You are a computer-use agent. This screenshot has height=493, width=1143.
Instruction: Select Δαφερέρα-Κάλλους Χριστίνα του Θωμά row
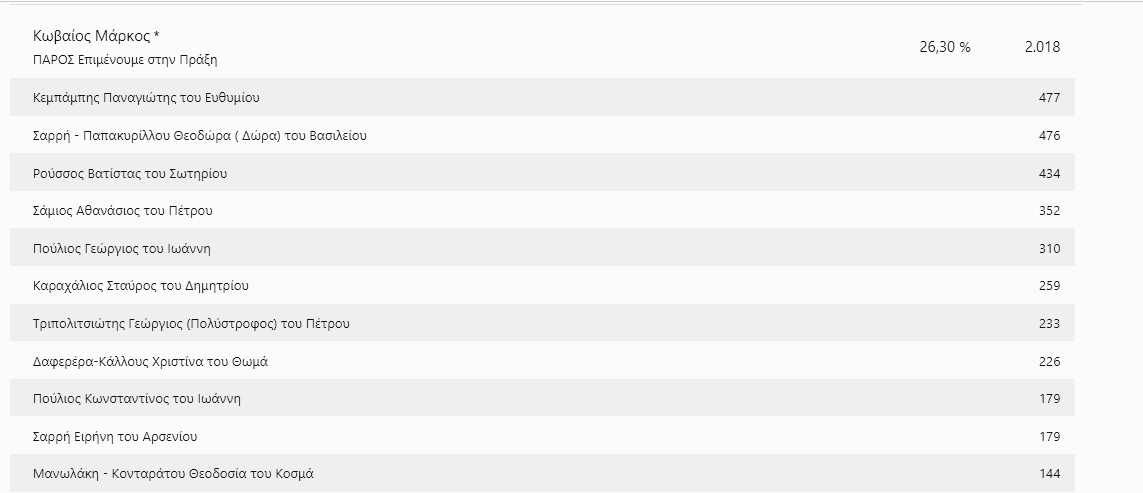tap(150, 362)
